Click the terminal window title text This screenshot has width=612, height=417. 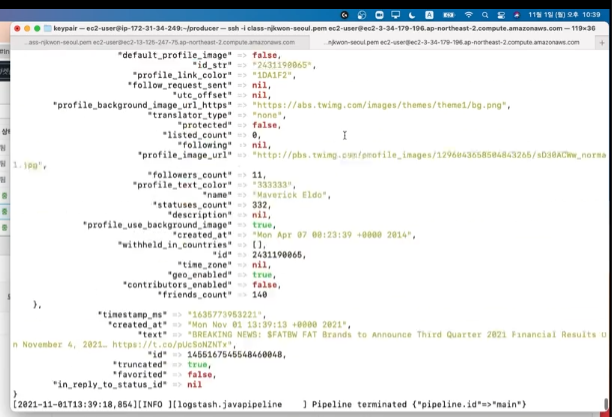(324, 28)
